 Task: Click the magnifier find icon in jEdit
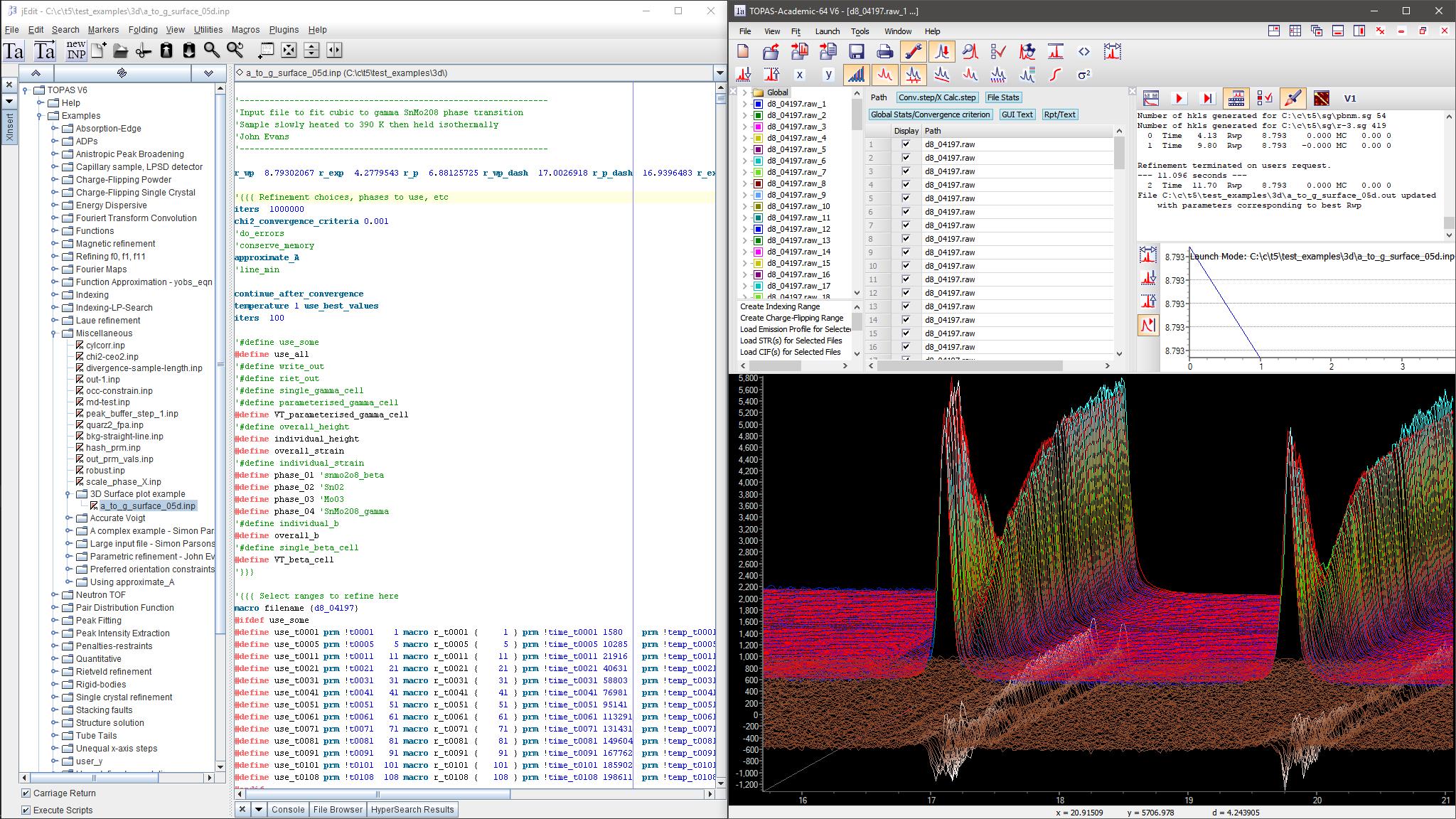[x=211, y=50]
